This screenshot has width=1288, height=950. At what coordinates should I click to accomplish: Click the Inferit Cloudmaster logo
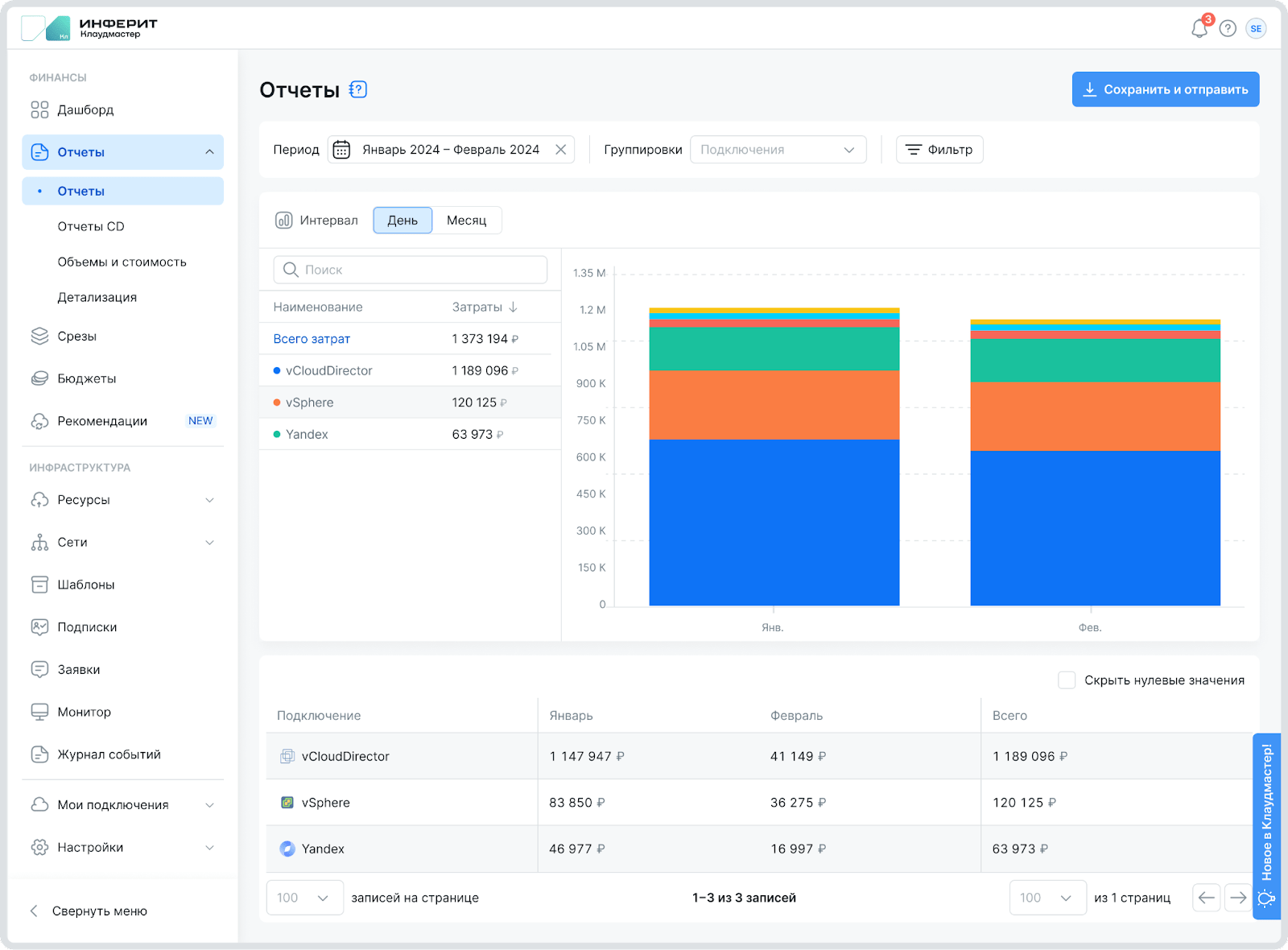coord(89,28)
